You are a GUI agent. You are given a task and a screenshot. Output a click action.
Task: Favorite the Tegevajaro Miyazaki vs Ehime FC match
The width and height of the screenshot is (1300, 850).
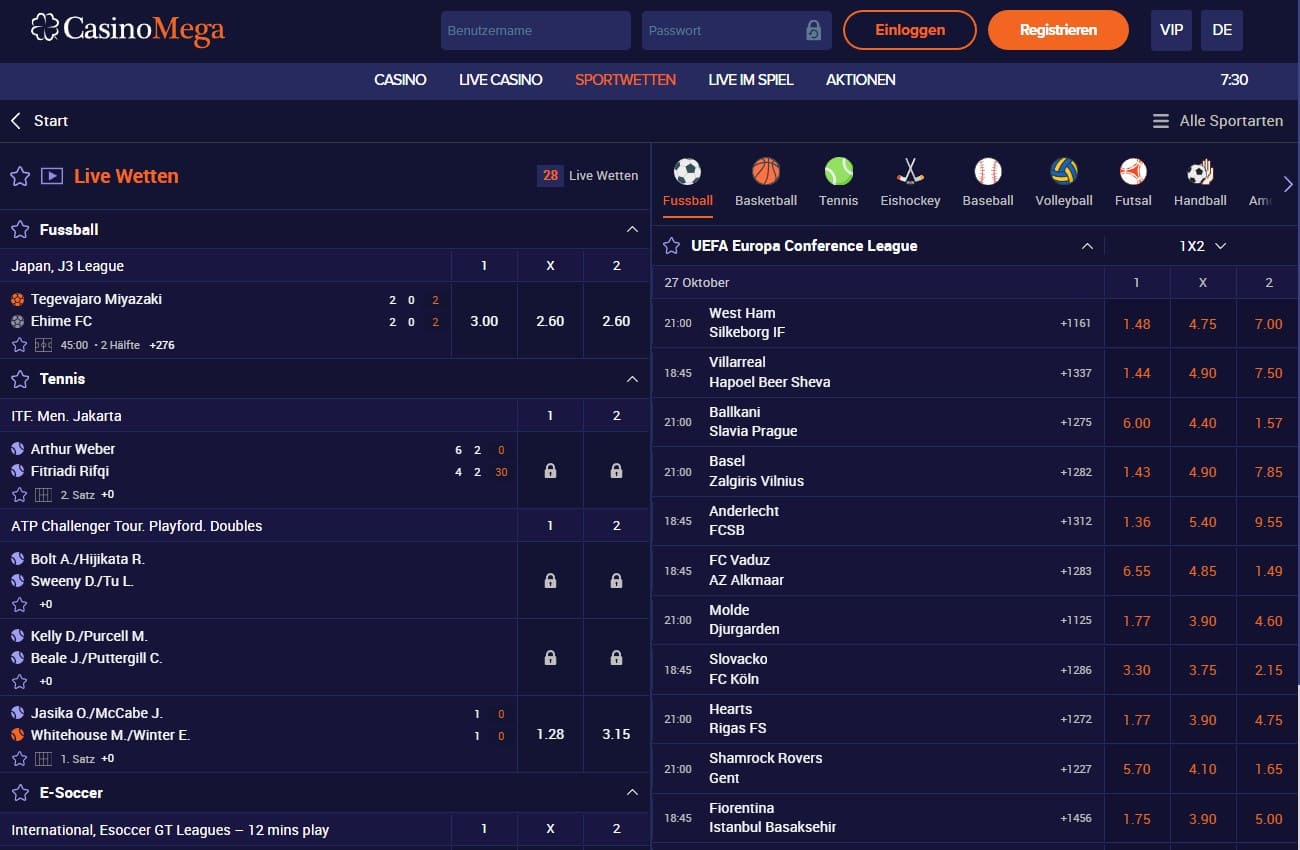(19, 345)
